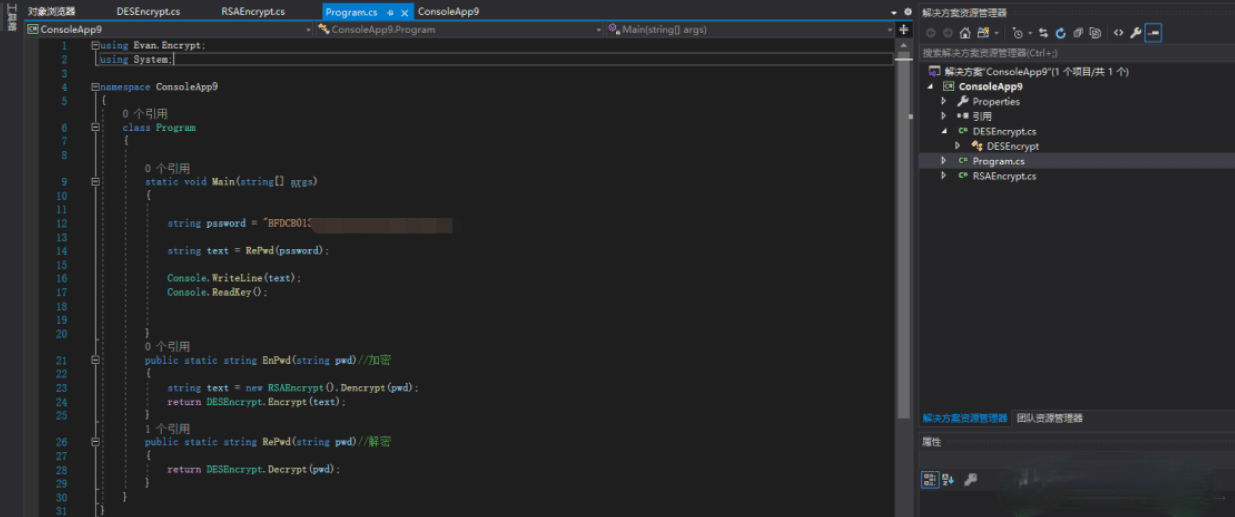
Task: Click the Solution Explorer Back navigation icon
Action: 930,33
